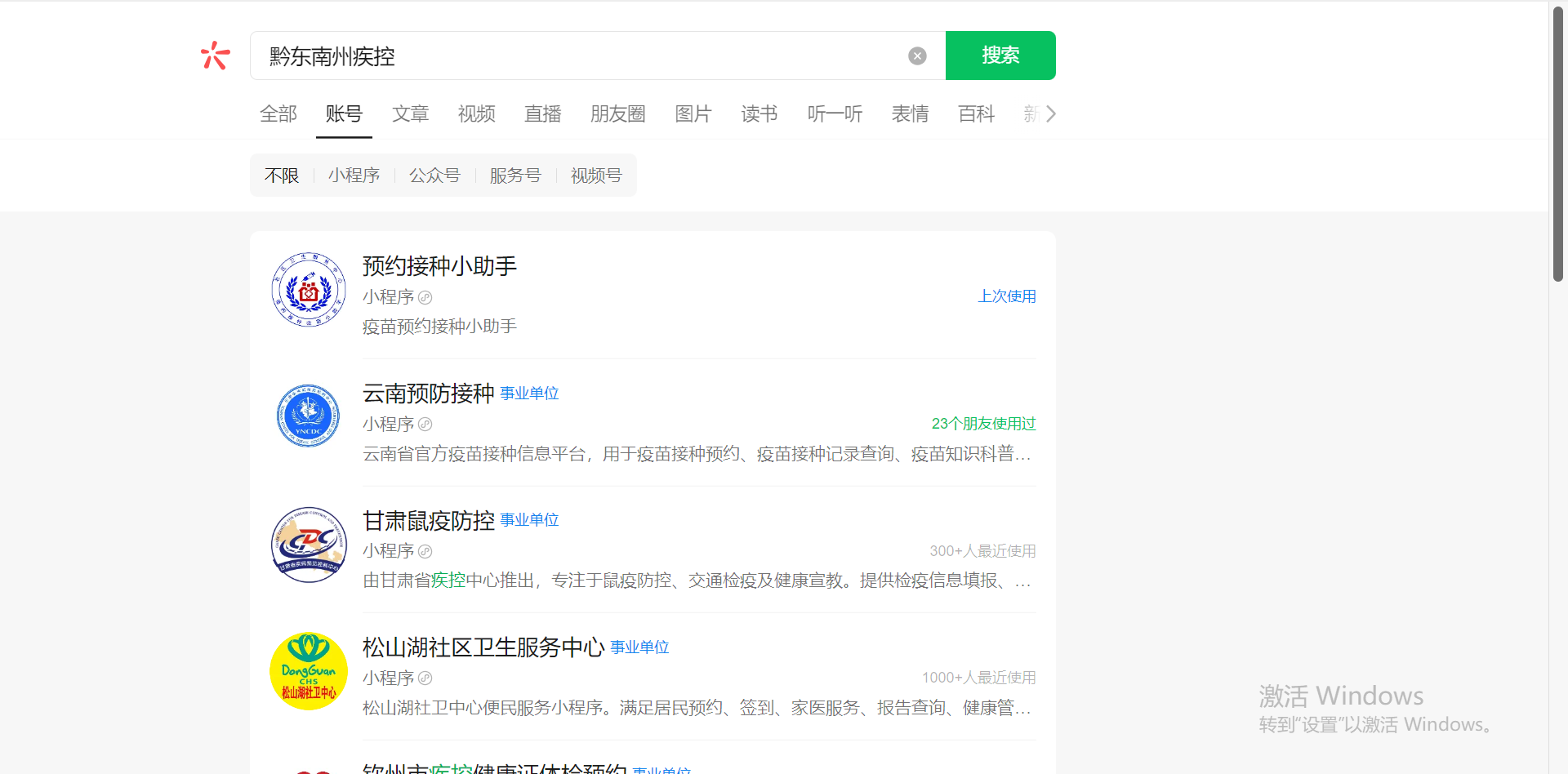Click the 事业单位 tag next to 云南预防接种
Viewport: 1568px width, 774px height.
click(x=529, y=394)
